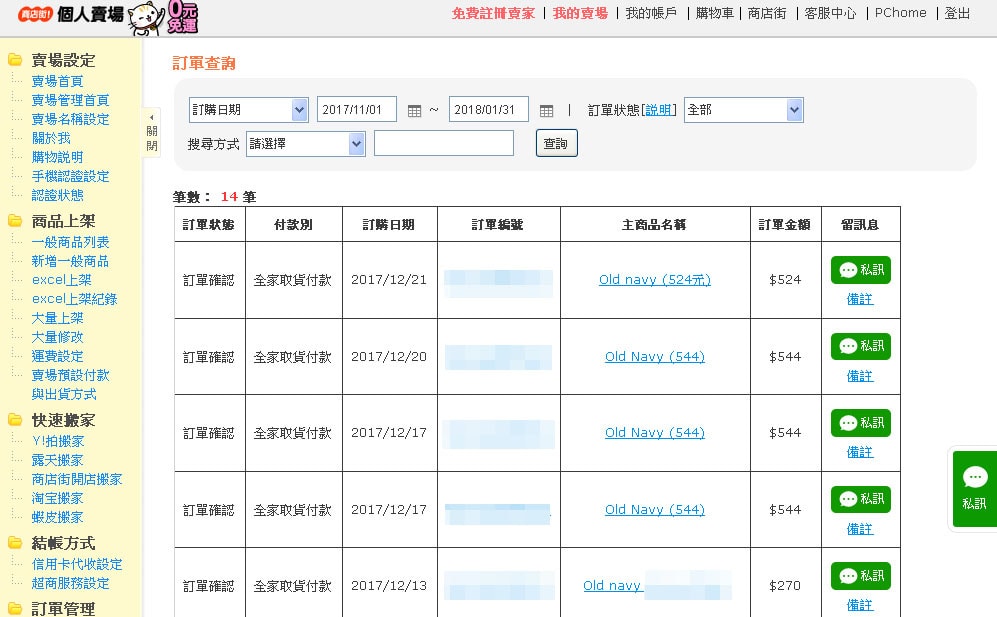The height and width of the screenshot is (617, 997).
Task: Open 新增一般商品 in sidebar
Action: click(70, 261)
